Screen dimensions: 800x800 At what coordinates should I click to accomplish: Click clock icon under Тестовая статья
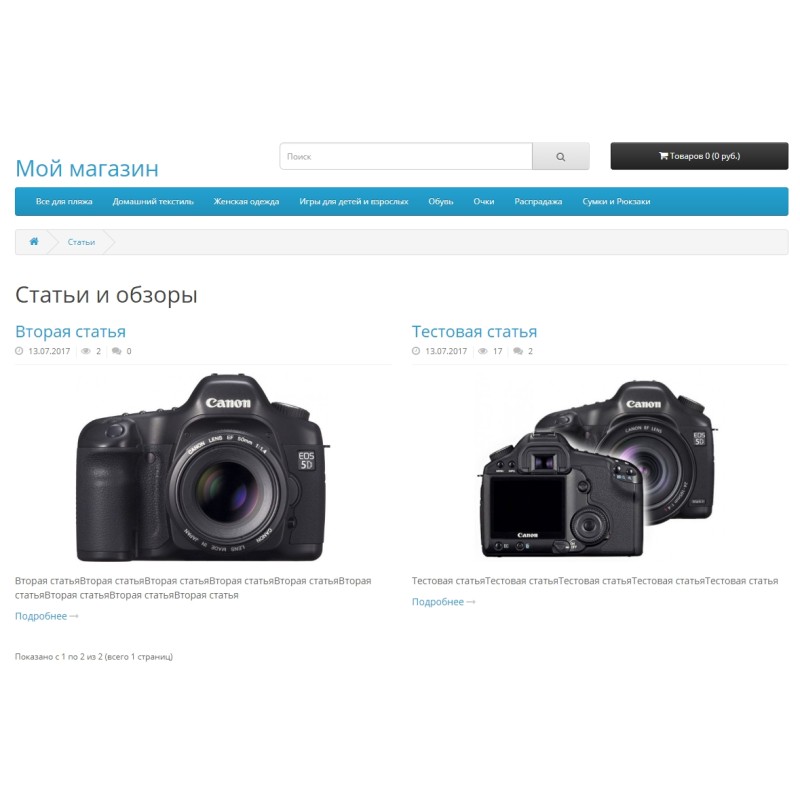(416, 351)
